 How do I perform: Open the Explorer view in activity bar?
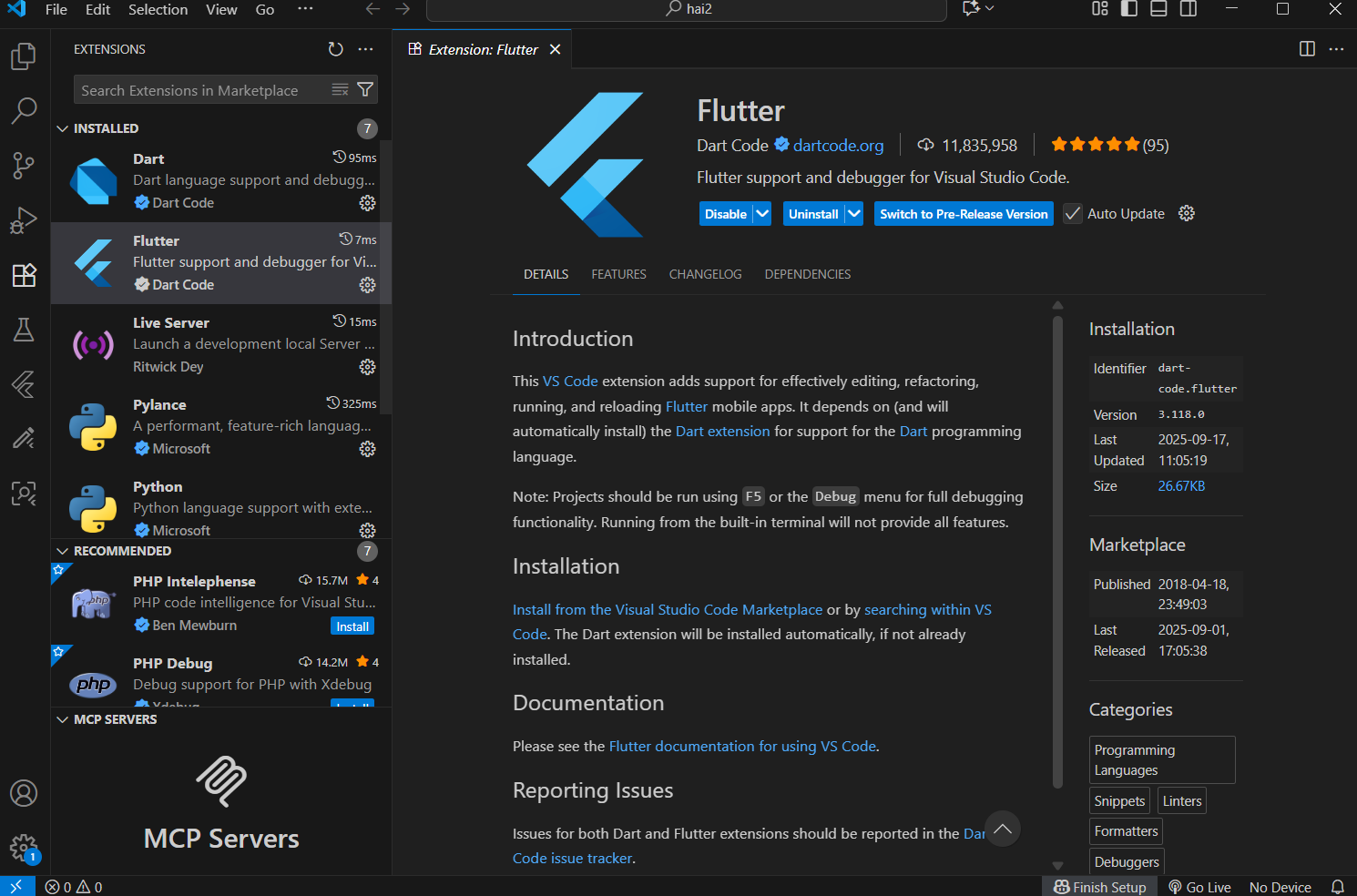24,56
